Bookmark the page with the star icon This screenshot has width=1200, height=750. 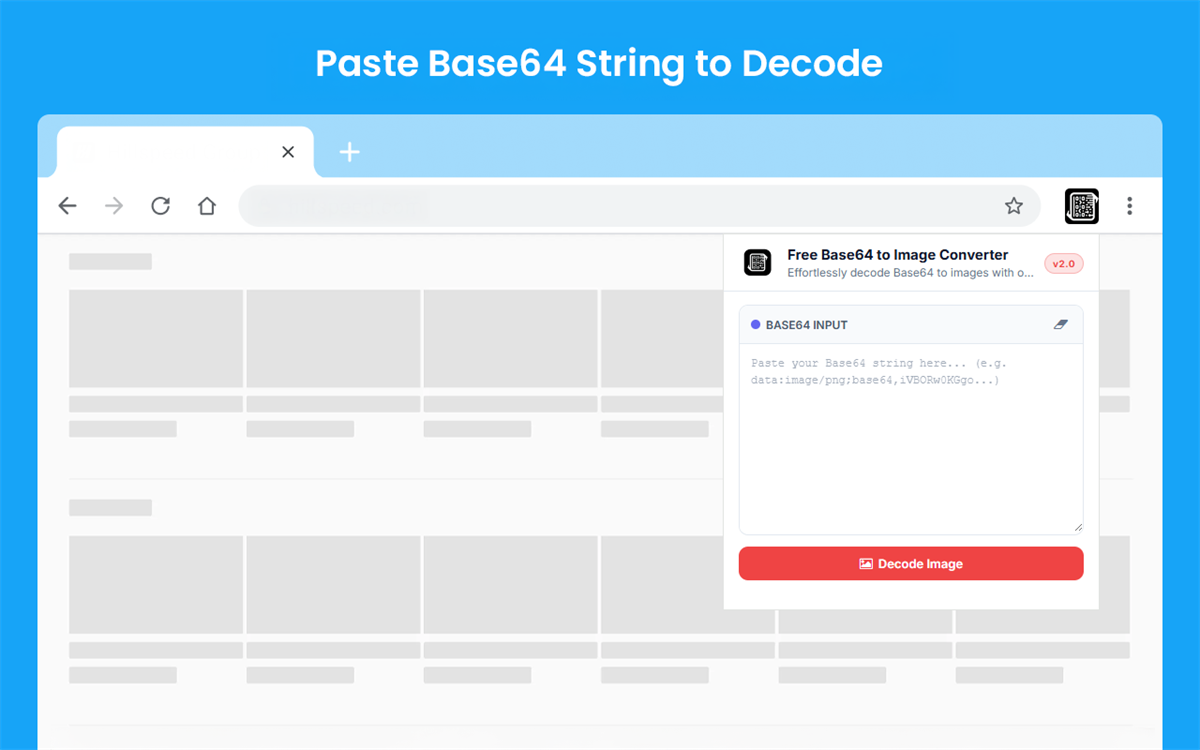[1014, 206]
